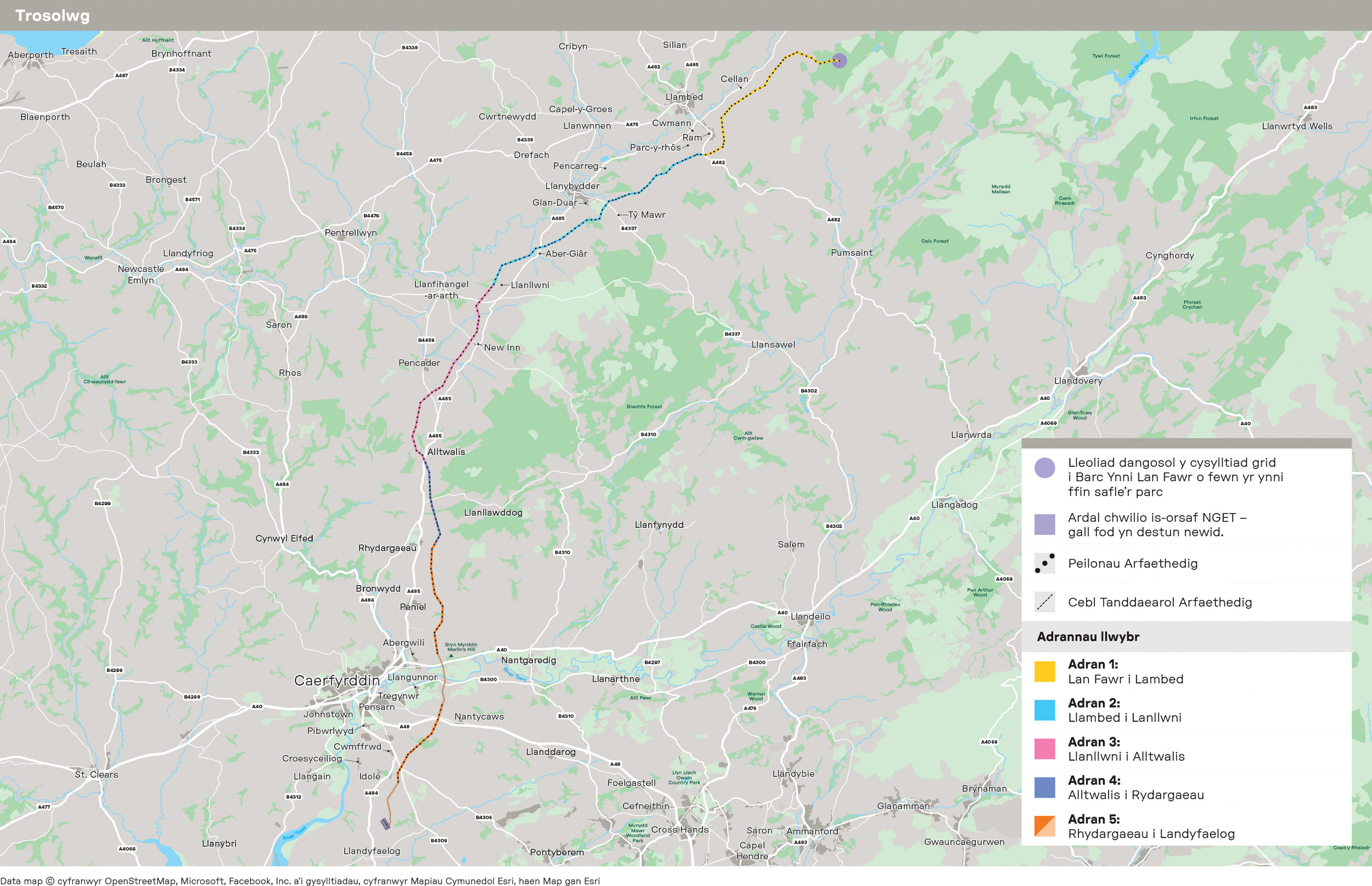Screen dimensions: 1372x886
Task: Click the 'Pencader' village label
Action: coord(419,363)
